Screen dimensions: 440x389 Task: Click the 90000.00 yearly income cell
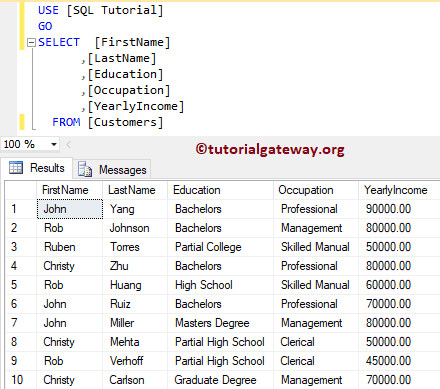[399, 209]
